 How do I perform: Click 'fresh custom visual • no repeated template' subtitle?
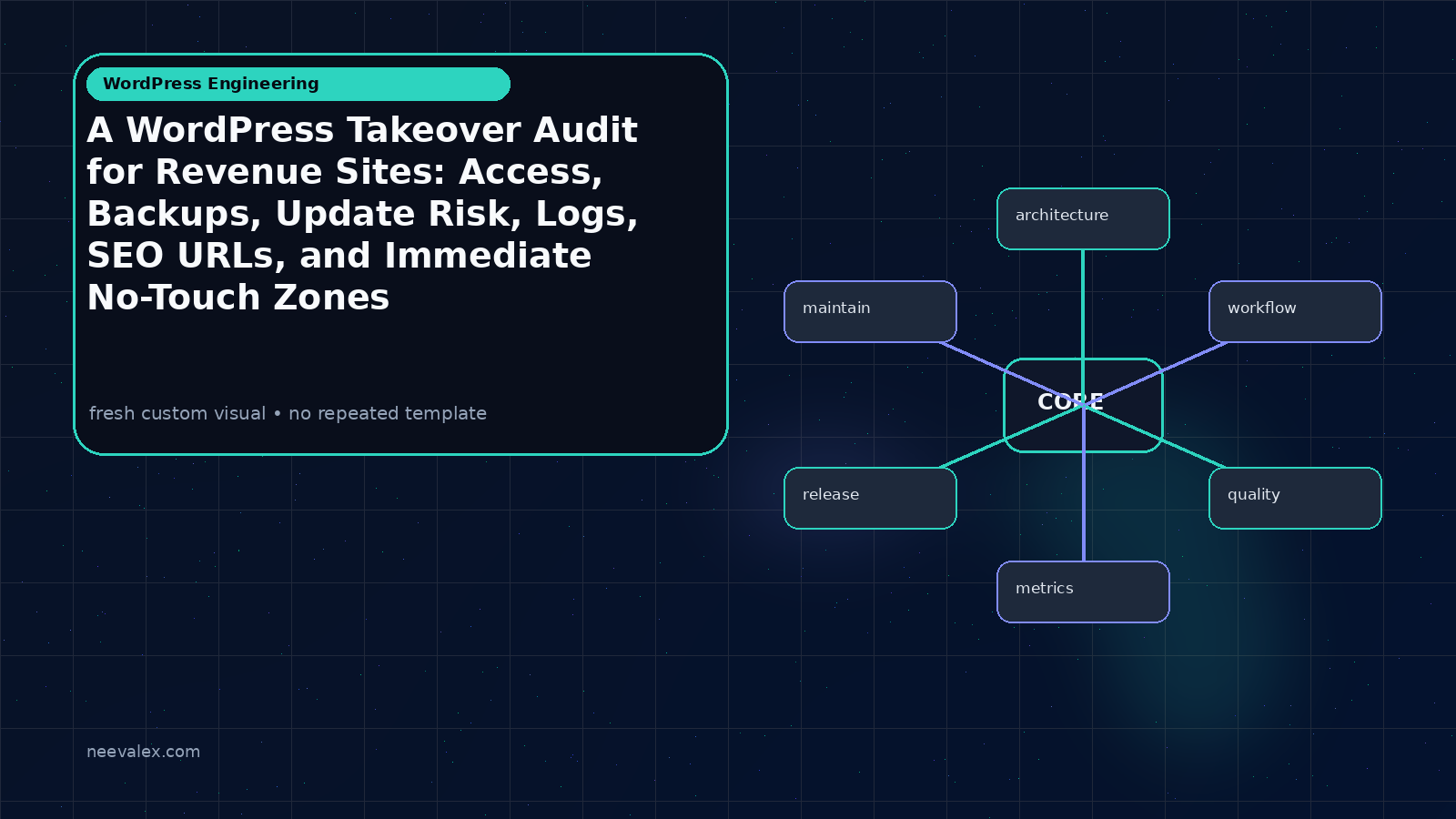click(x=288, y=413)
